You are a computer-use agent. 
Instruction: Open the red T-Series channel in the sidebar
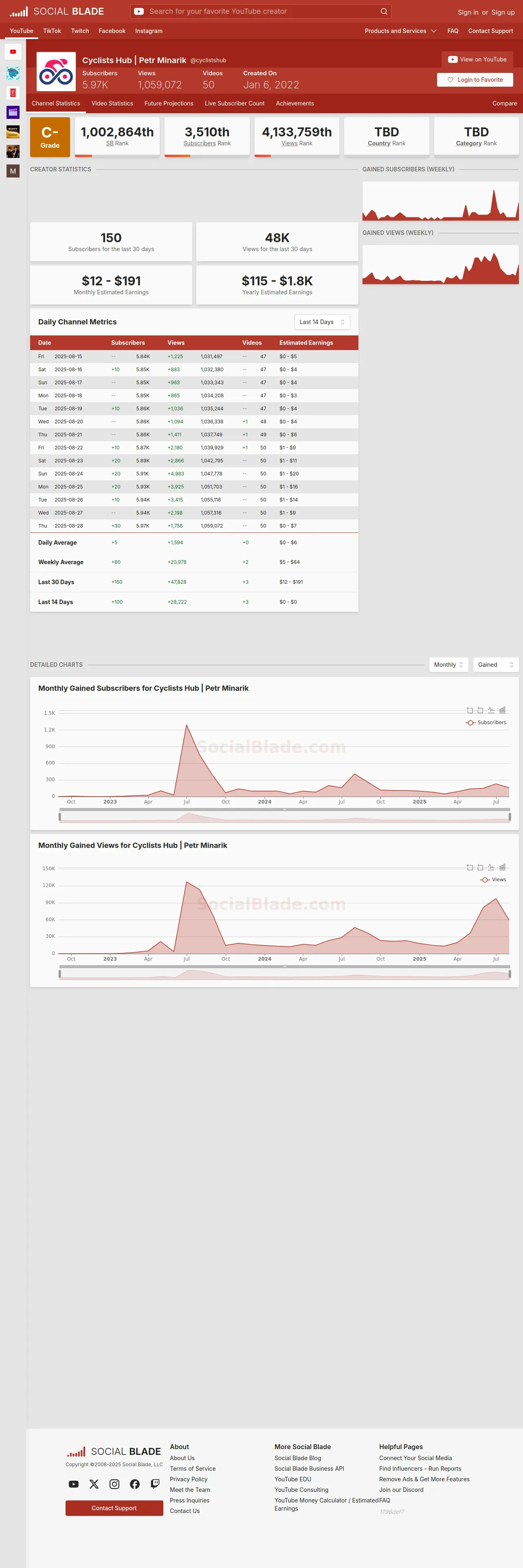[x=13, y=92]
